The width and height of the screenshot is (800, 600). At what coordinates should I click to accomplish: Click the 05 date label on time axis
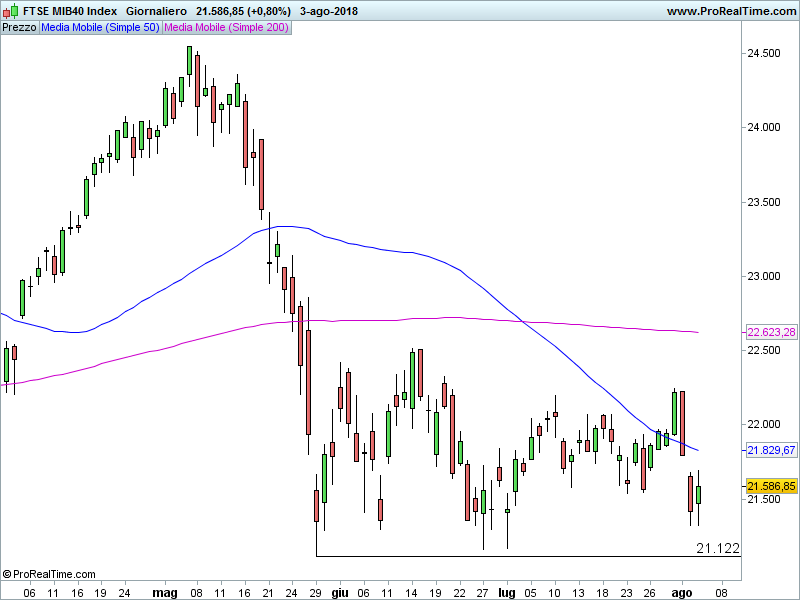(531, 593)
